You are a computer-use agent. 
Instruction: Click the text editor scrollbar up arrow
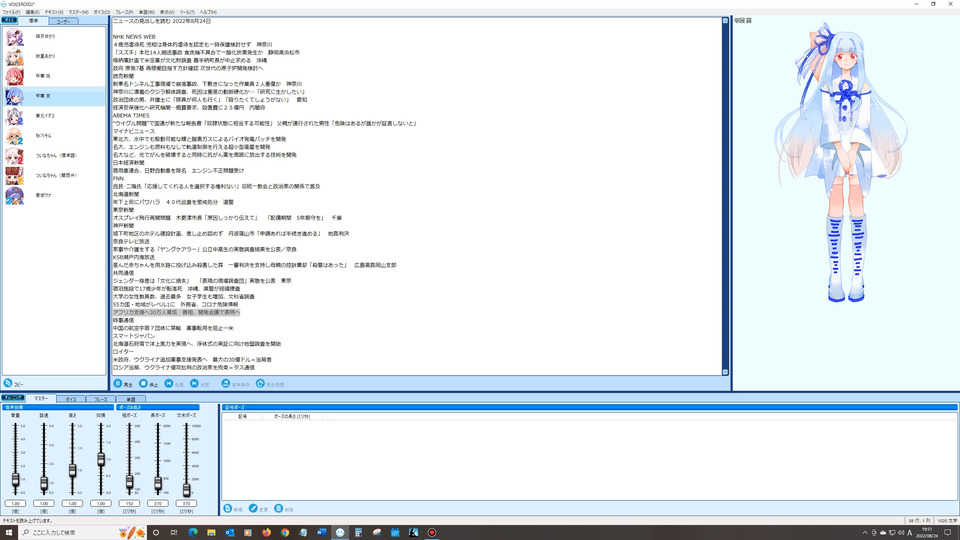coord(726,21)
